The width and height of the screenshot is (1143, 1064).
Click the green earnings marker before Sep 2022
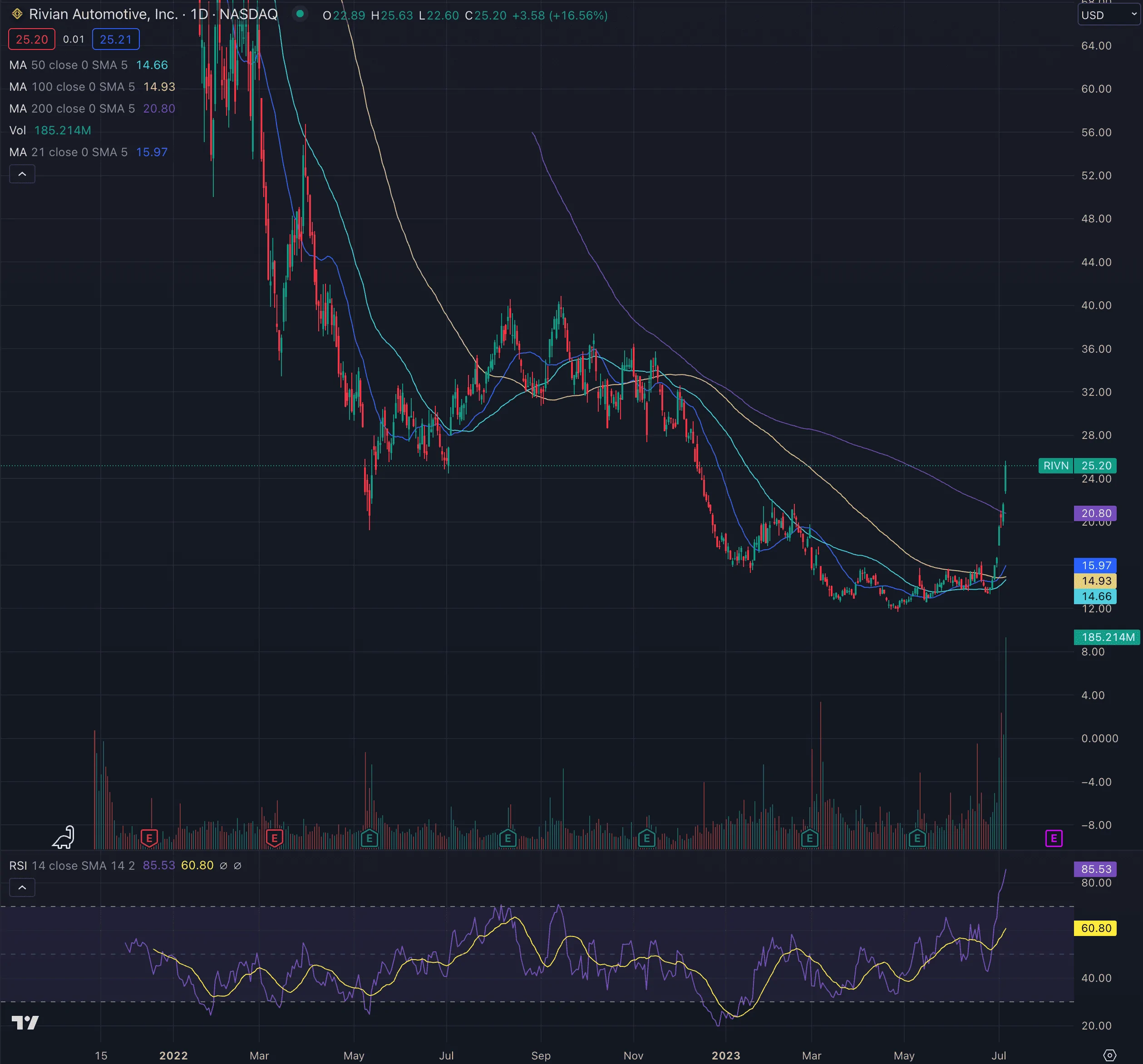[x=507, y=838]
